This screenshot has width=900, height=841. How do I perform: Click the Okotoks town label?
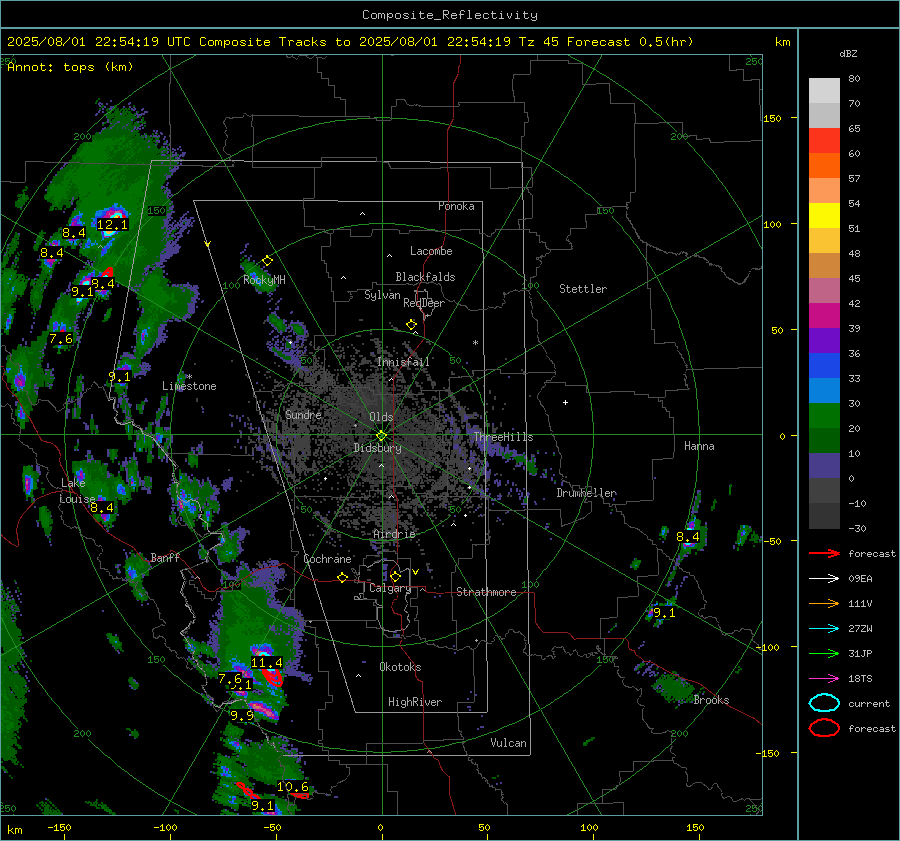[x=400, y=667]
